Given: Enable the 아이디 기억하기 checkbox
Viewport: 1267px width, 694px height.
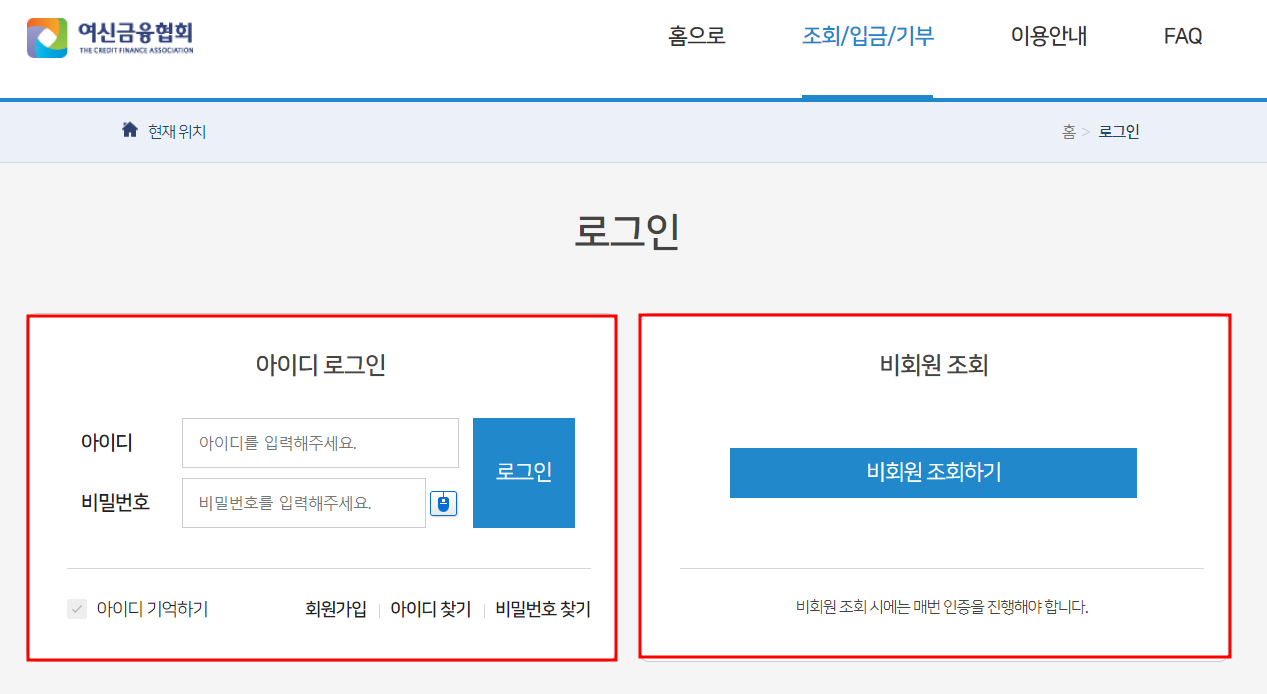Looking at the screenshot, I should 77,608.
